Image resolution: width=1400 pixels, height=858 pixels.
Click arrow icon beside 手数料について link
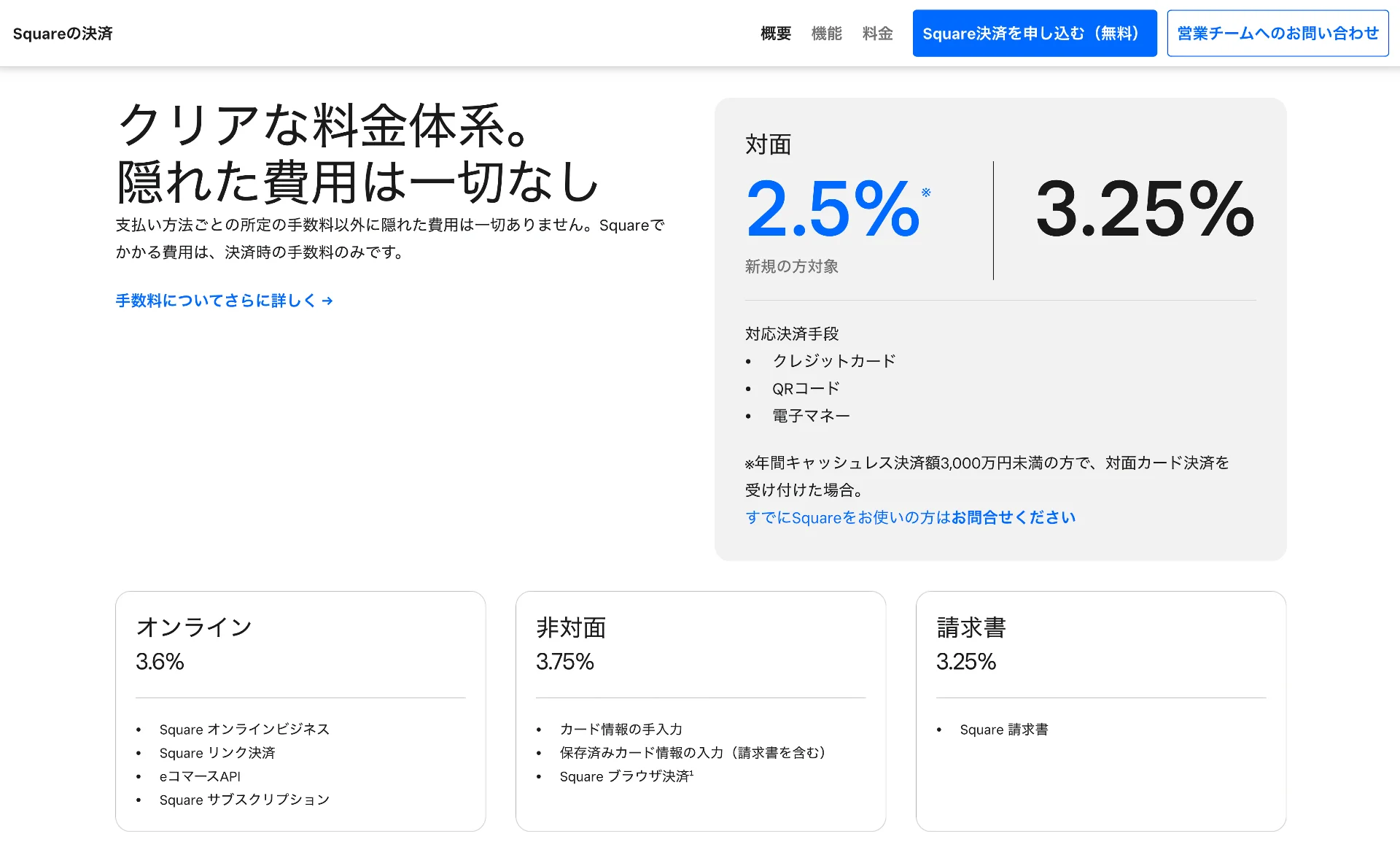327,301
